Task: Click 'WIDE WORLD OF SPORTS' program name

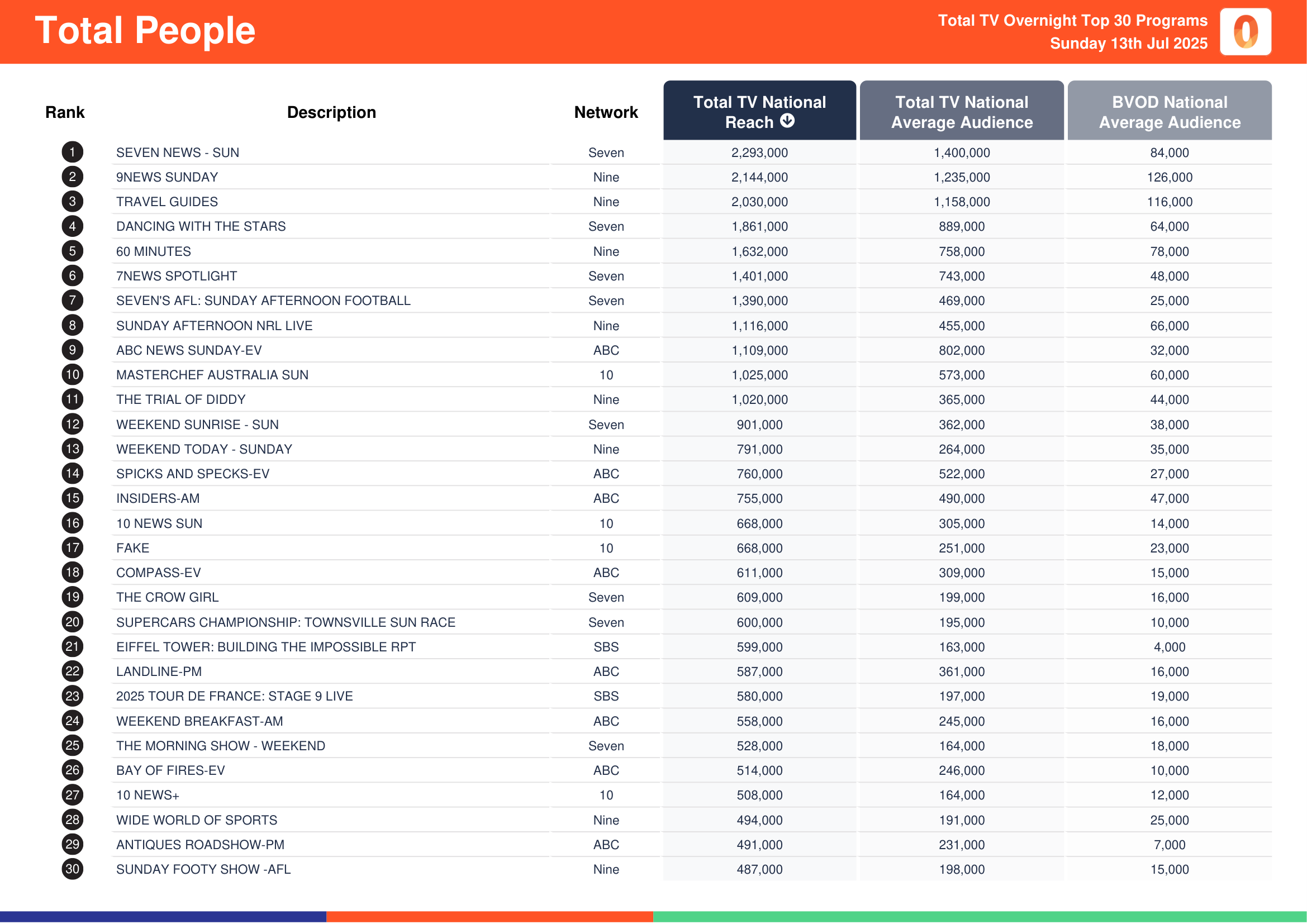Action: click(196, 820)
